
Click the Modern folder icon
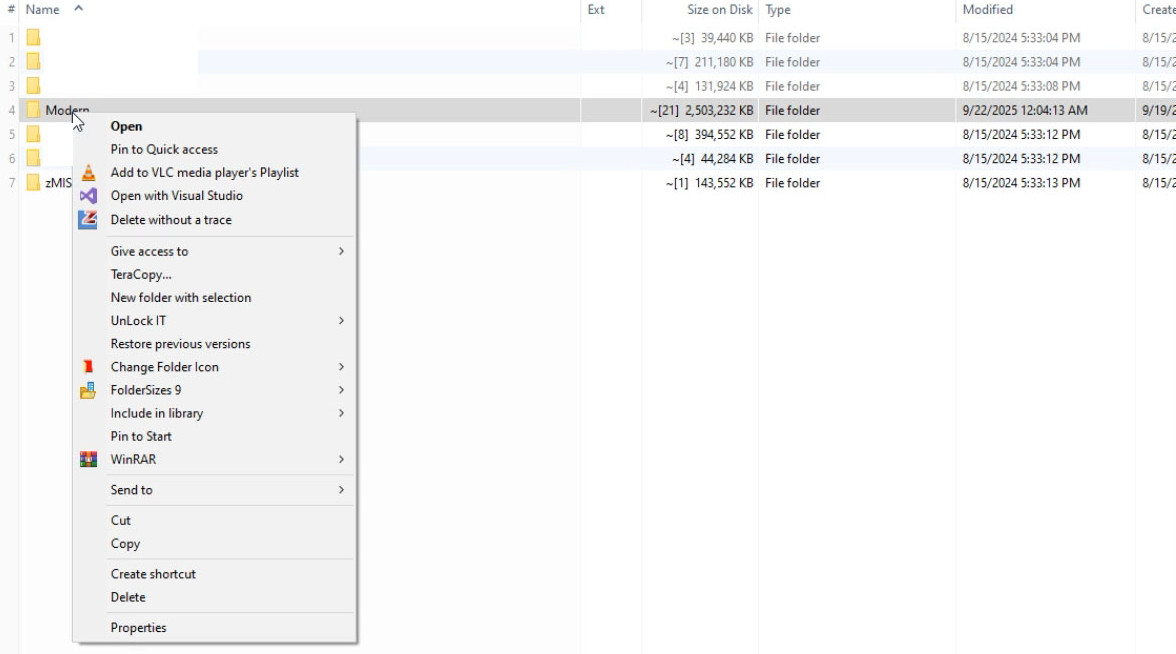point(33,110)
